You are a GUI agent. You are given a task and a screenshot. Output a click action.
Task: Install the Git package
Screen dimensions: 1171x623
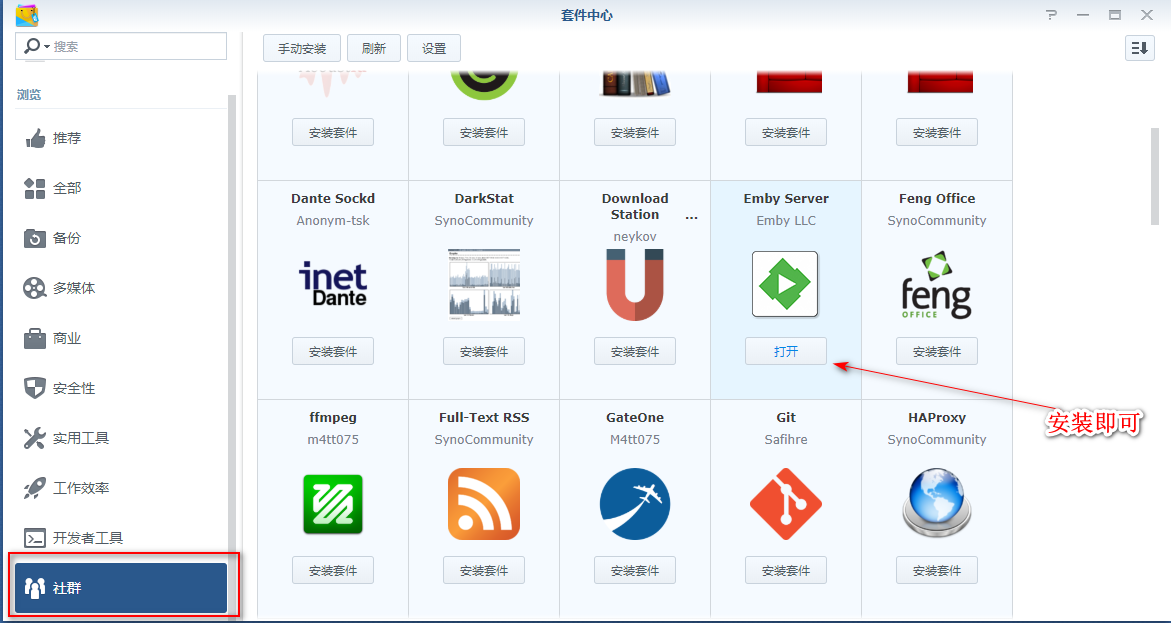tap(786, 570)
